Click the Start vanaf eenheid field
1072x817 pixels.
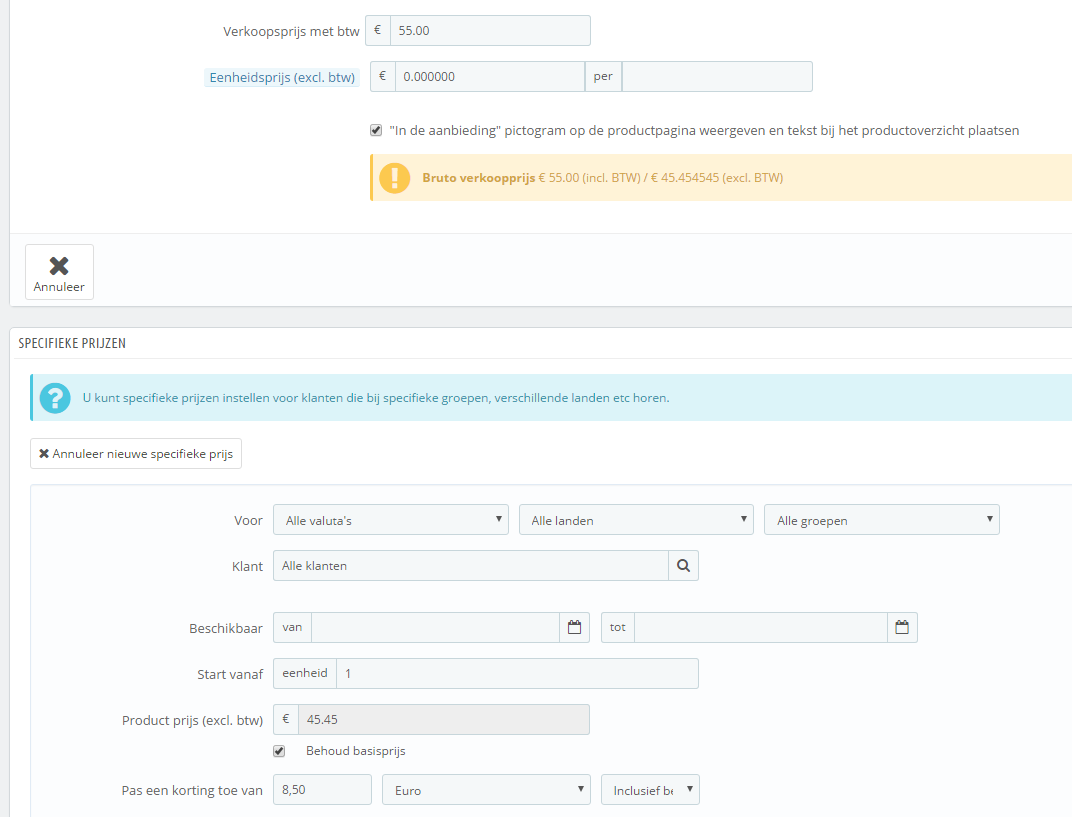[517, 673]
